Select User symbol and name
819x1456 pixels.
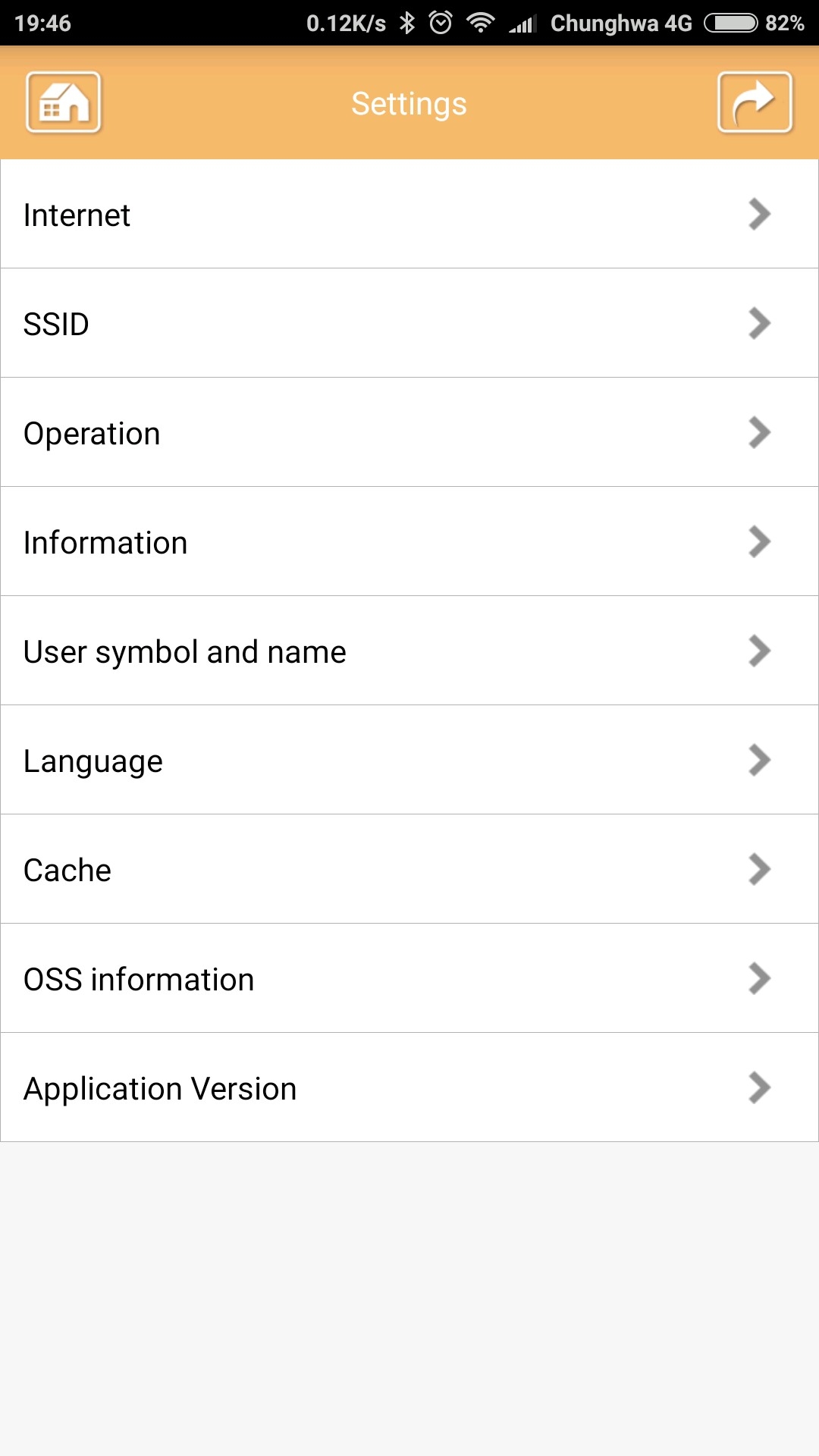(409, 651)
